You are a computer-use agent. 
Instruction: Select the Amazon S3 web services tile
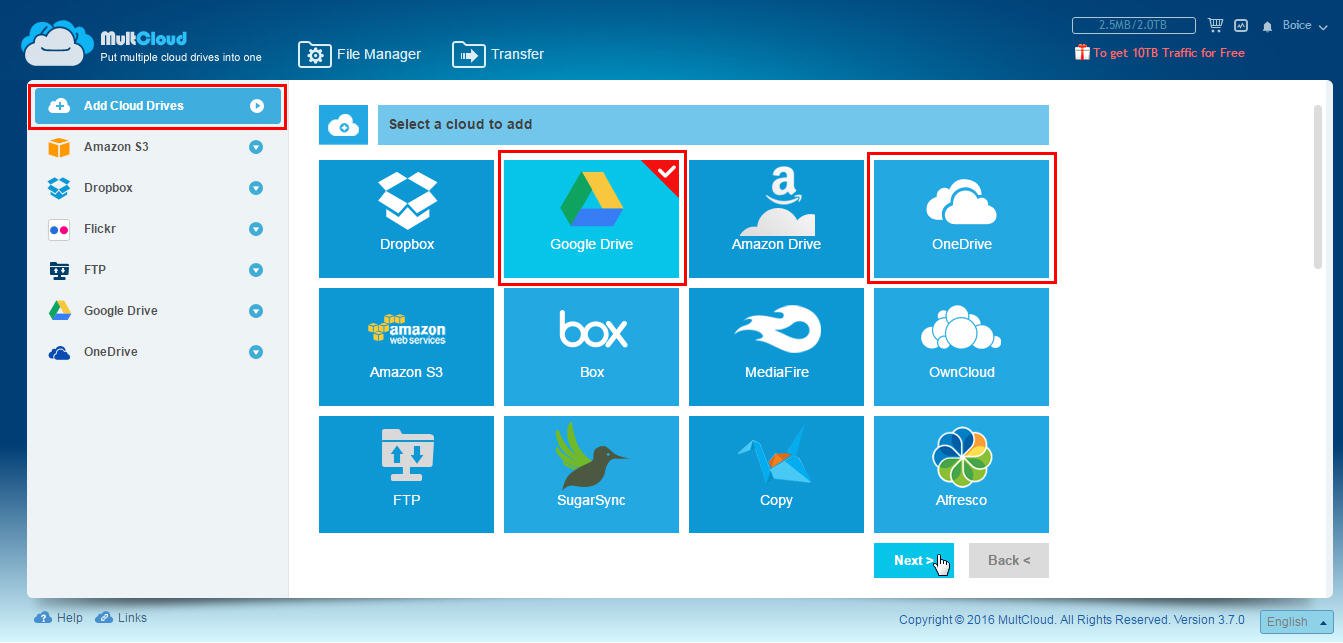pos(406,347)
